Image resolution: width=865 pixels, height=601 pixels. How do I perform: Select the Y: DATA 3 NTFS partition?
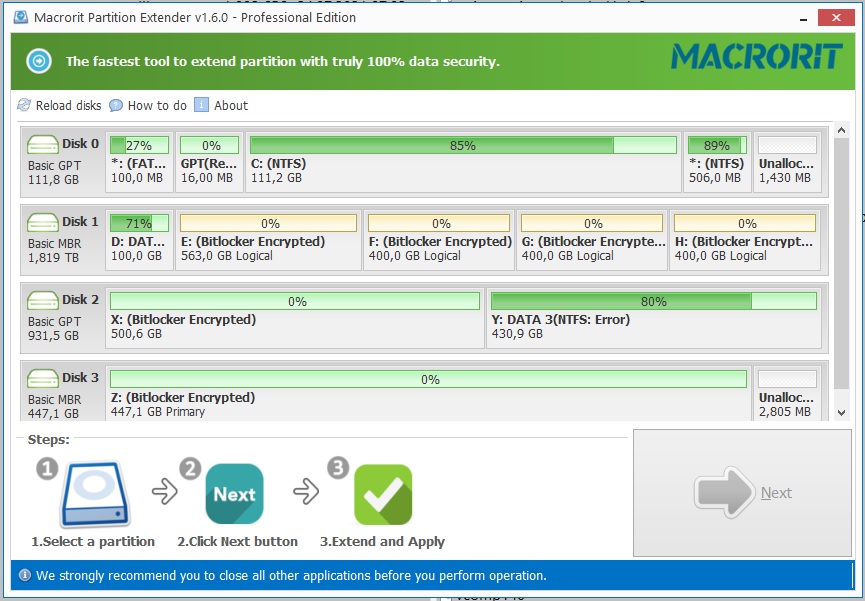(653, 318)
